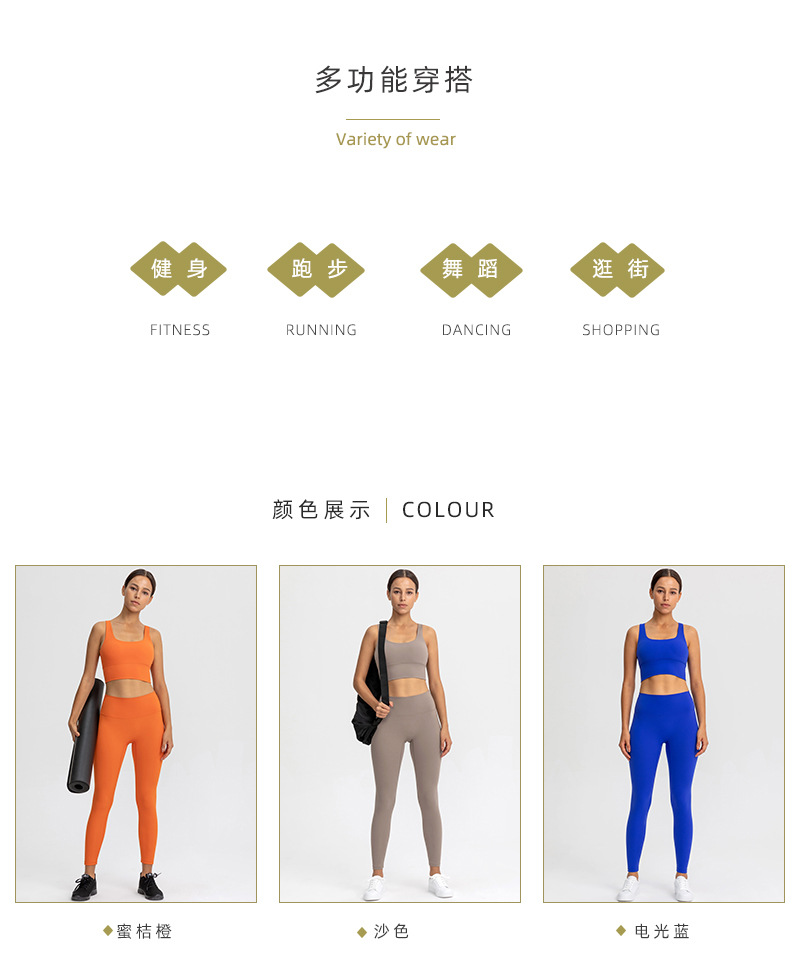Choose the 电光蓝 color name
Viewport: 800px width, 964px height.
click(662, 931)
